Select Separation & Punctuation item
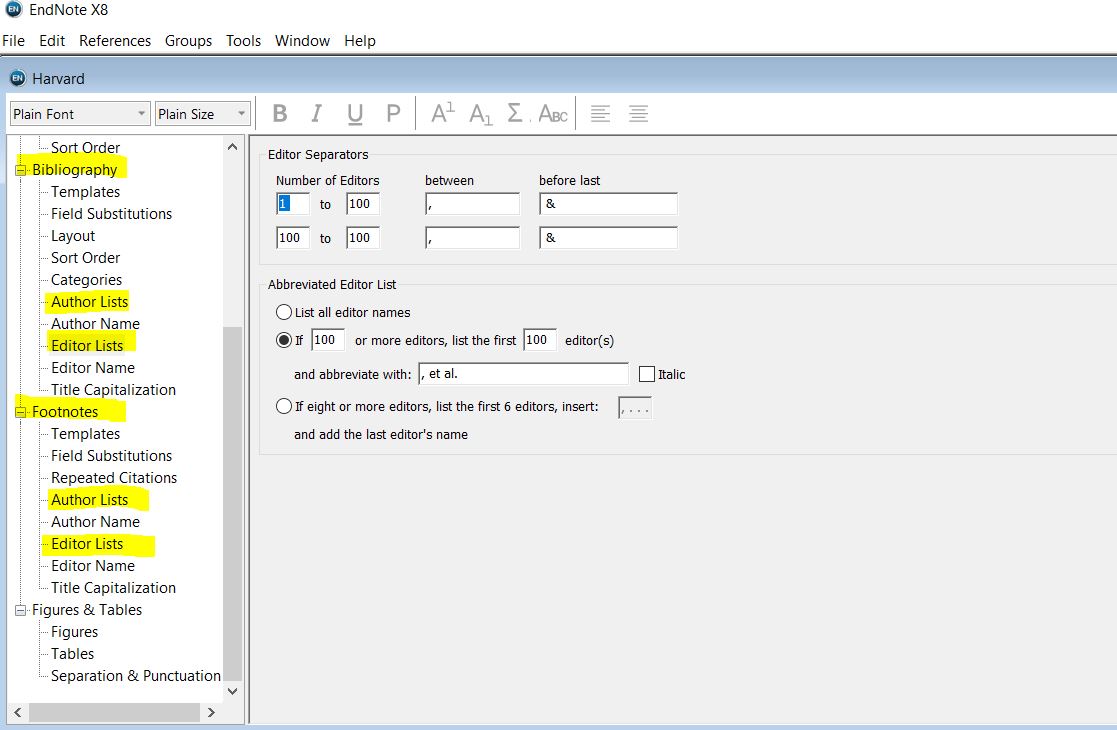The image size is (1117, 730). click(135, 676)
